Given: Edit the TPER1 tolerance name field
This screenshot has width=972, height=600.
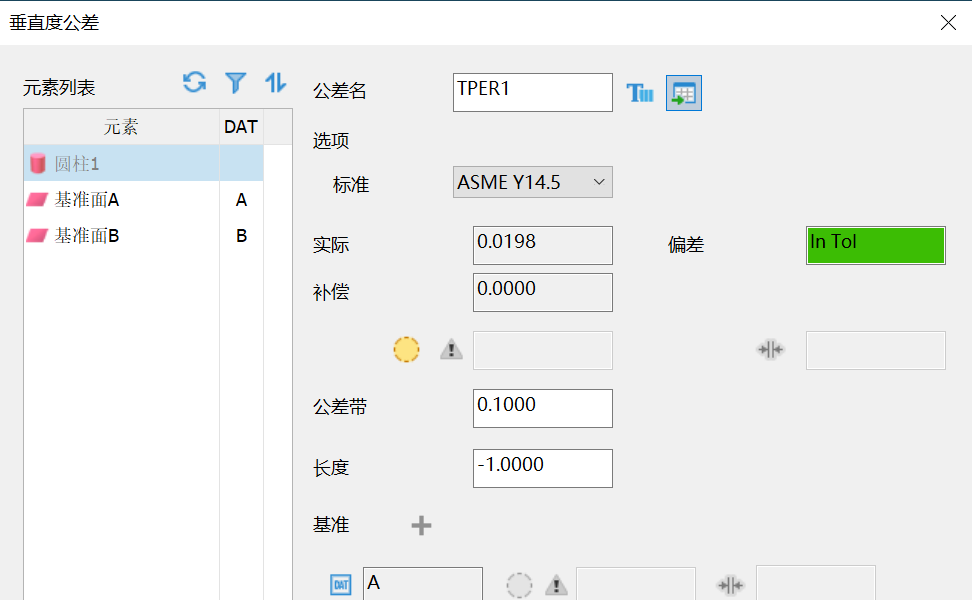Looking at the screenshot, I should [532, 92].
